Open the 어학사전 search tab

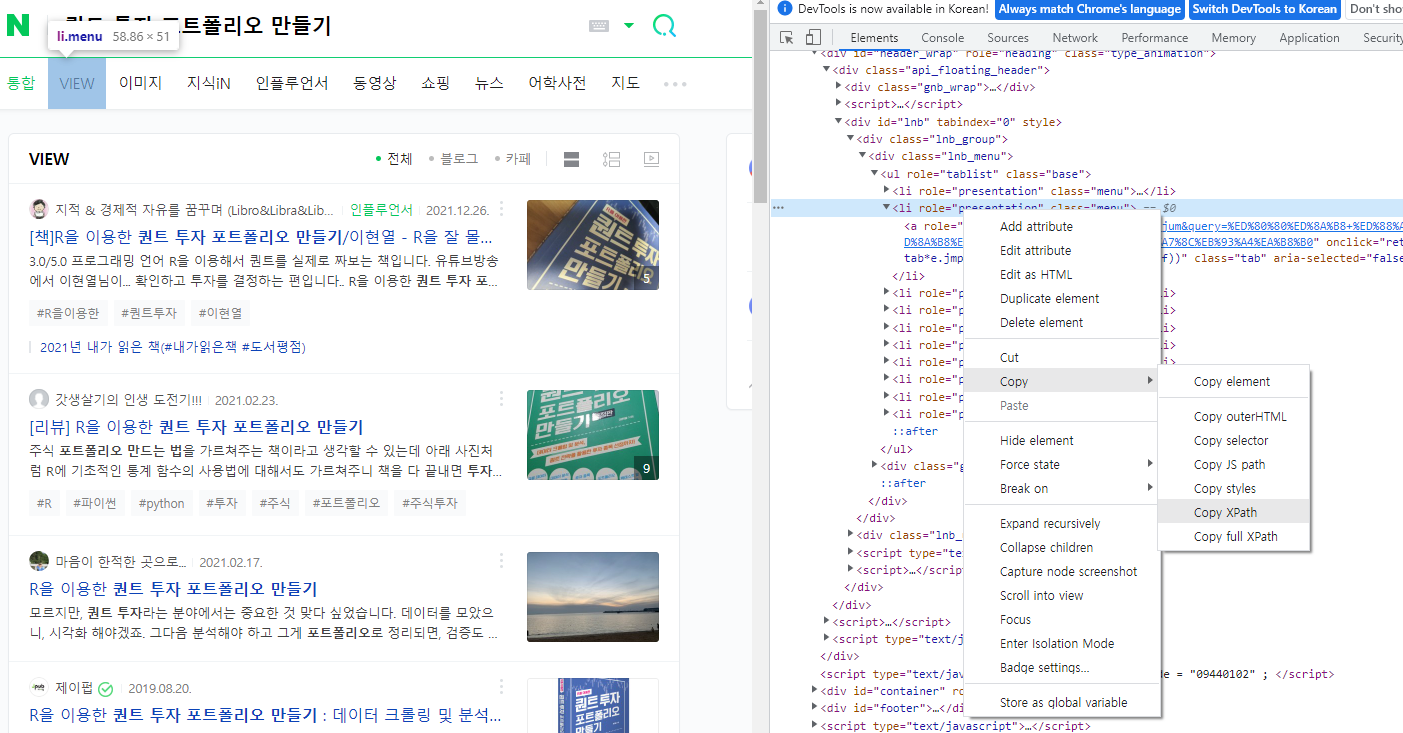pyautogui.click(x=557, y=83)
